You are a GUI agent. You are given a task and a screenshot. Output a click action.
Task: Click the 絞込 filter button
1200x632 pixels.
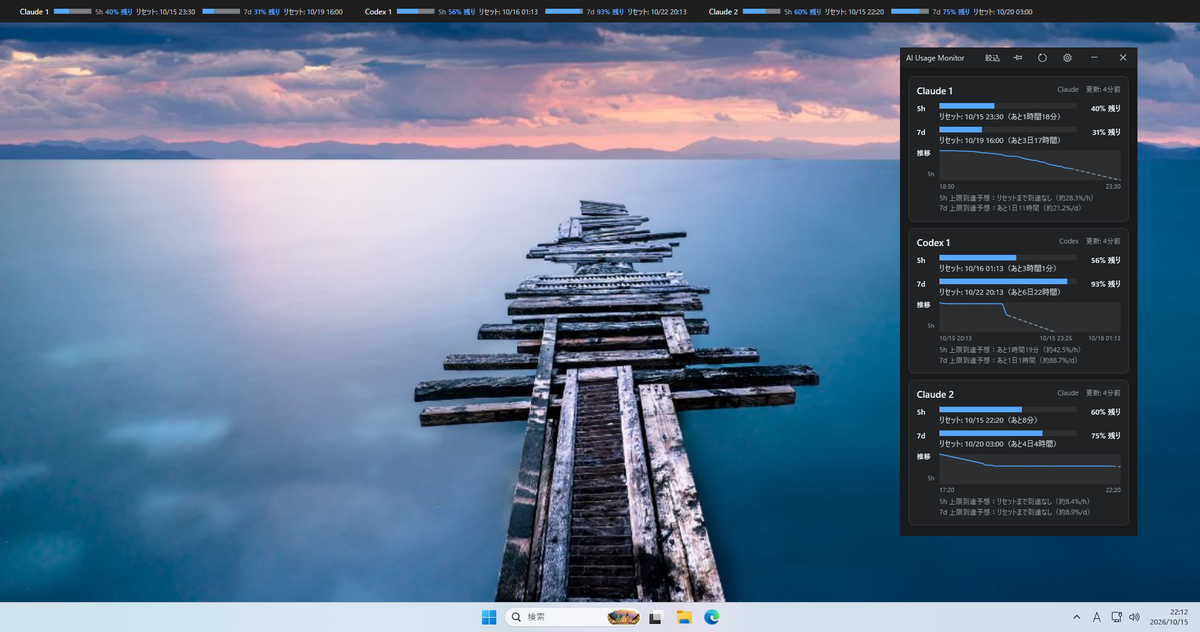[992, 58]
